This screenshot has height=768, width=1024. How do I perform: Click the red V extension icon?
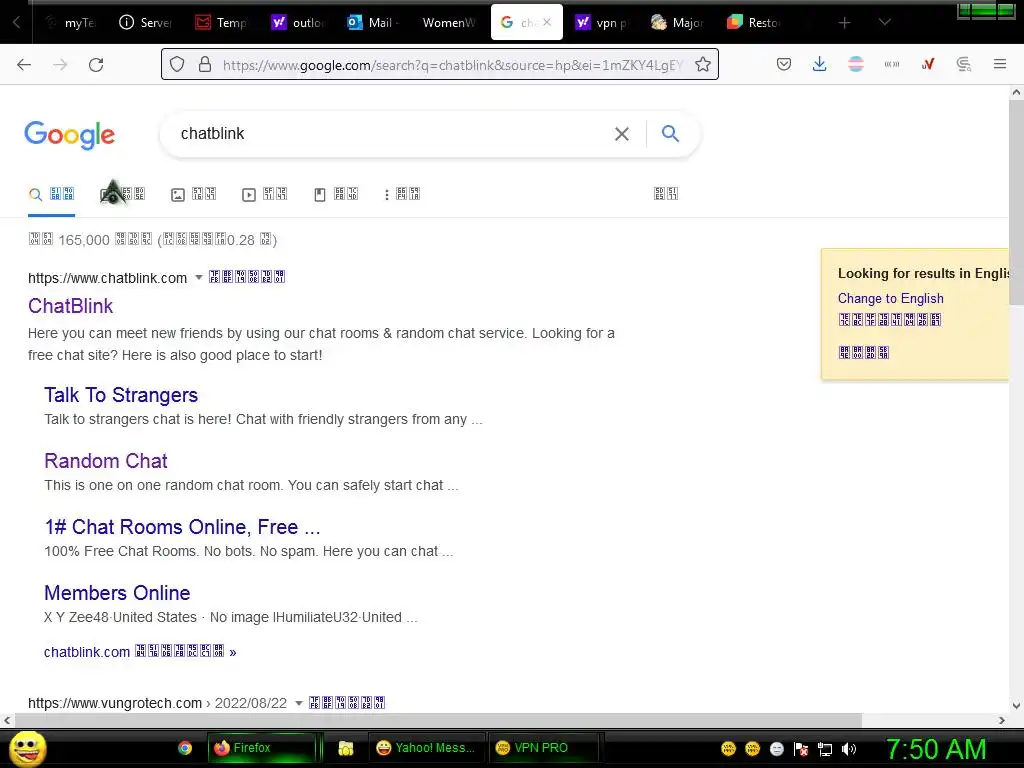tap(928, 64)
